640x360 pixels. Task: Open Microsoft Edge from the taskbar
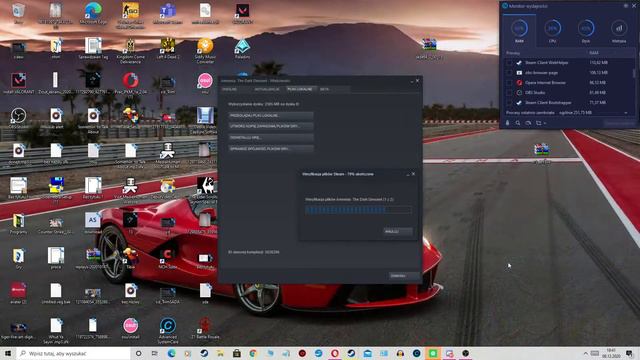click(171, 353)
